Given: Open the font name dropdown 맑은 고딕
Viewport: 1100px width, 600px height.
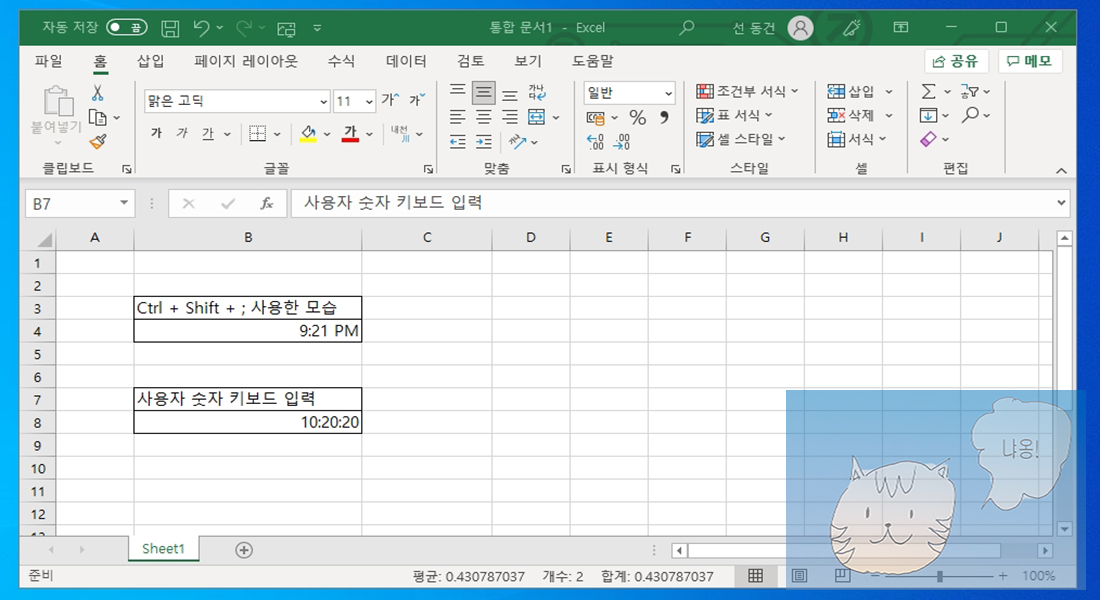Looking at the screenshot, I should coord(323,102).
